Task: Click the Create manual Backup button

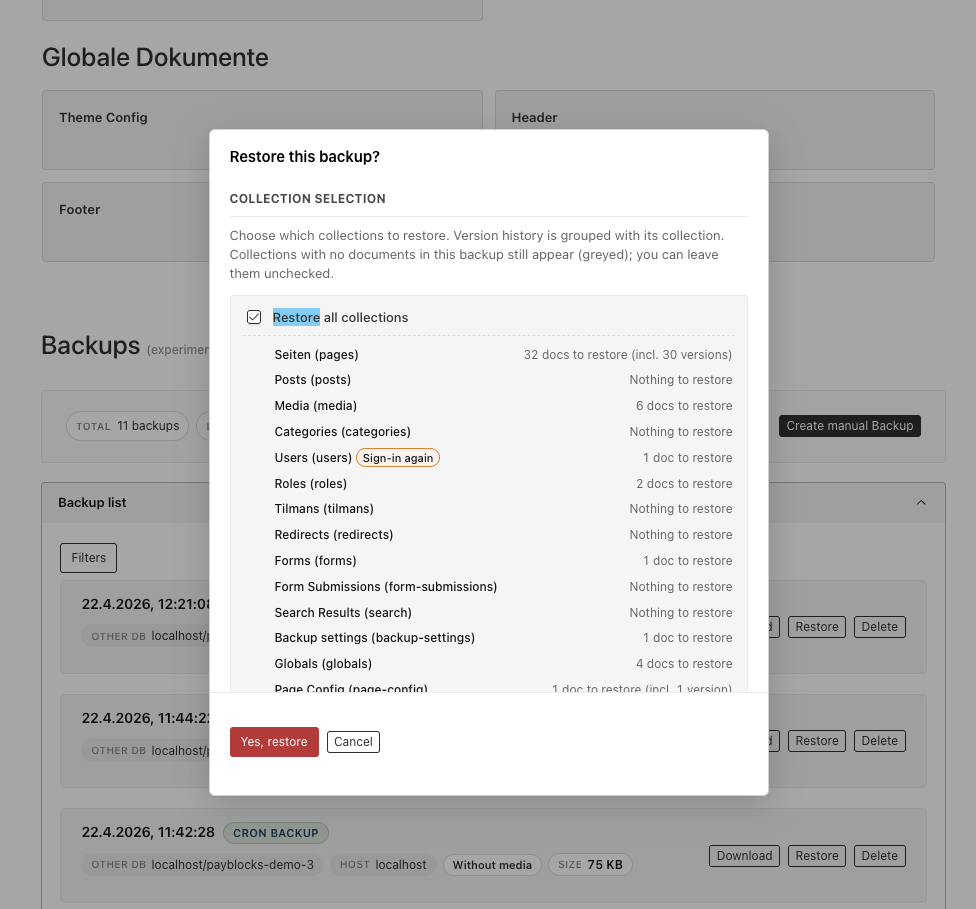Action: [850, 426]
